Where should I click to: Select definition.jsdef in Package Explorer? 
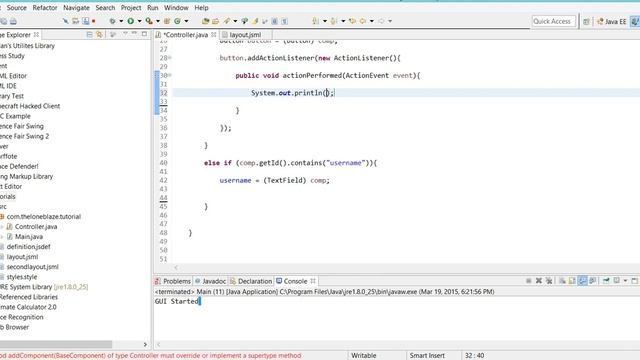[29, 247]
